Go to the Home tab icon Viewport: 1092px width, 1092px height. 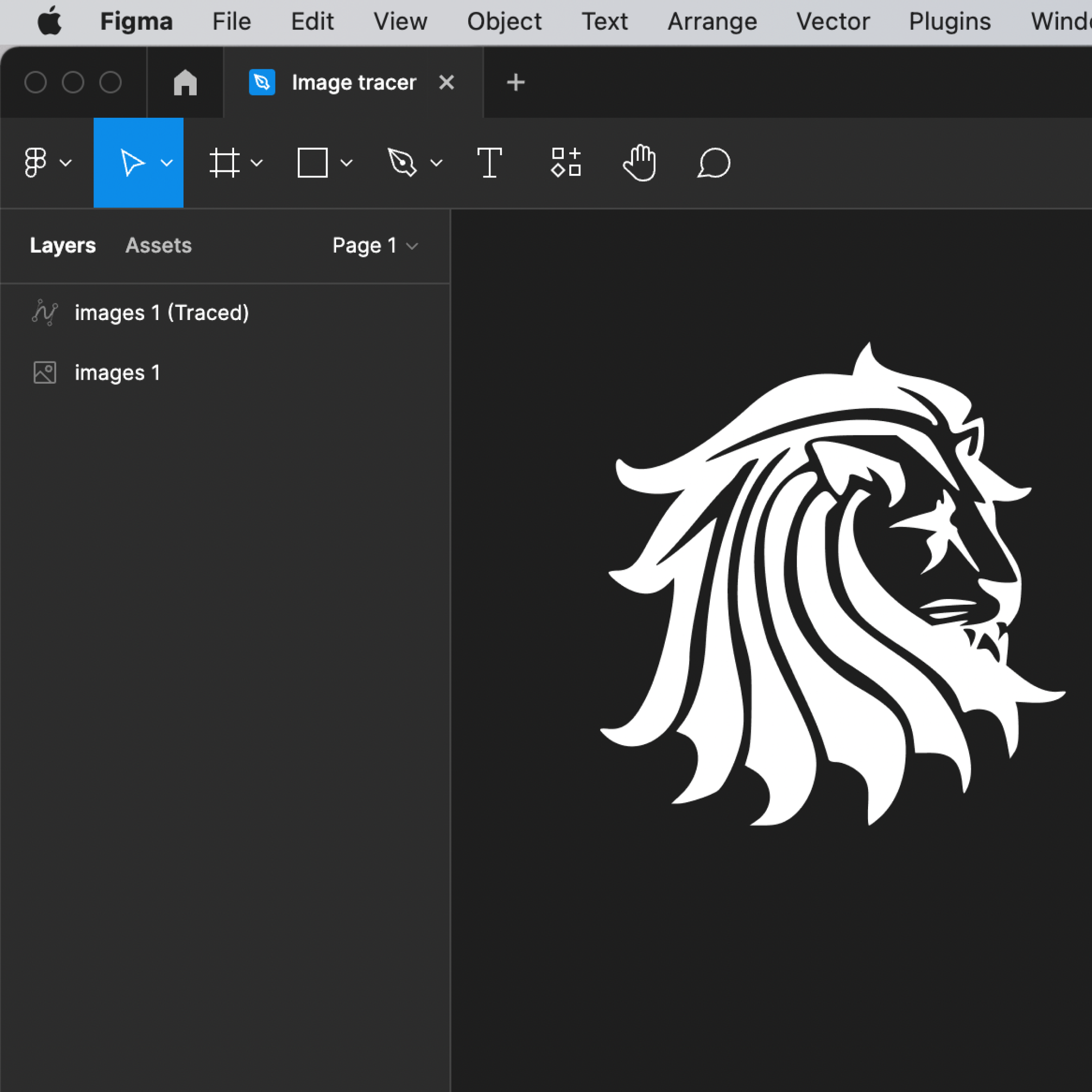[185, 82]
